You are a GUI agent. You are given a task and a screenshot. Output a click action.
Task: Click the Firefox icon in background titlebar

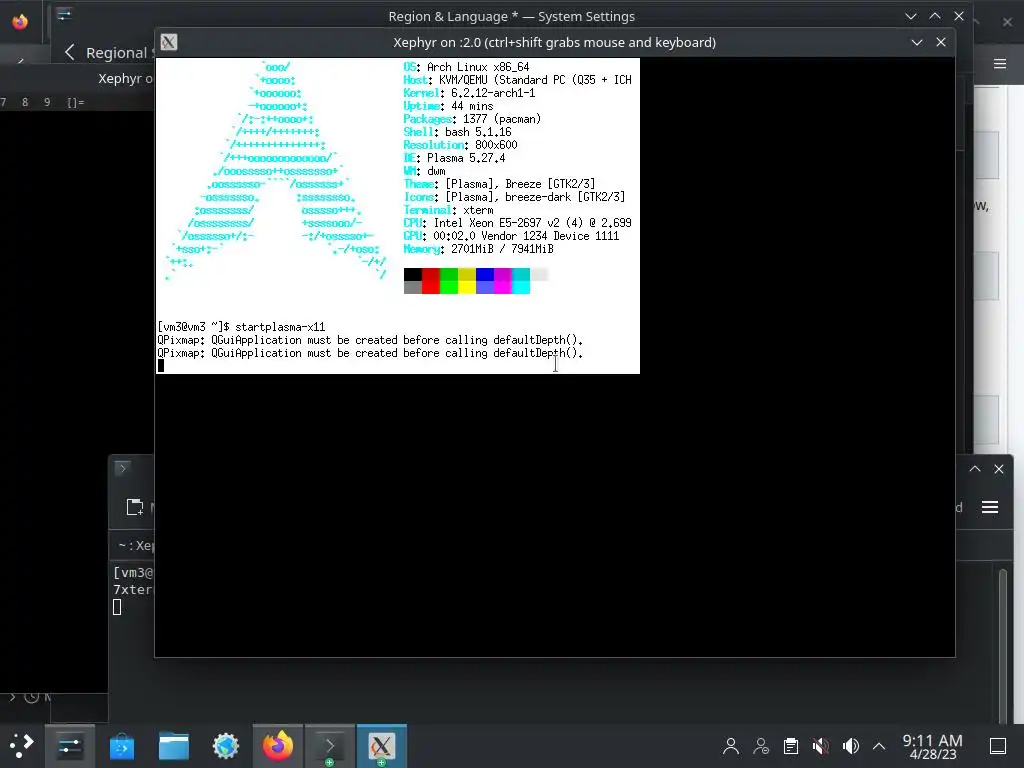[x=20, y=22]
